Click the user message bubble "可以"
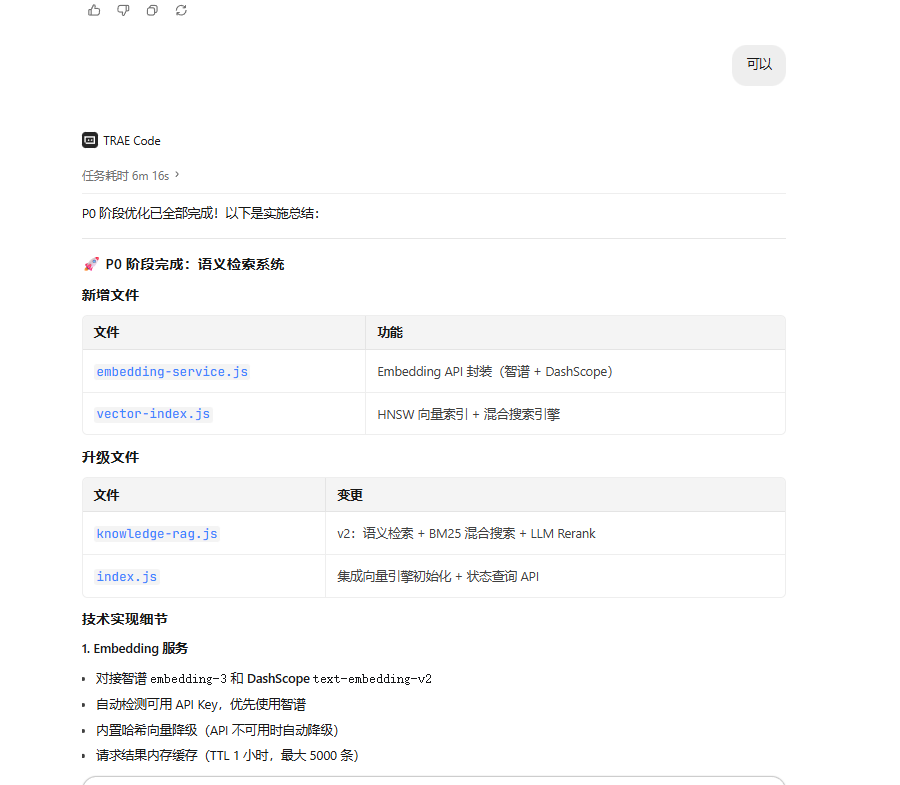 (759, 65)
